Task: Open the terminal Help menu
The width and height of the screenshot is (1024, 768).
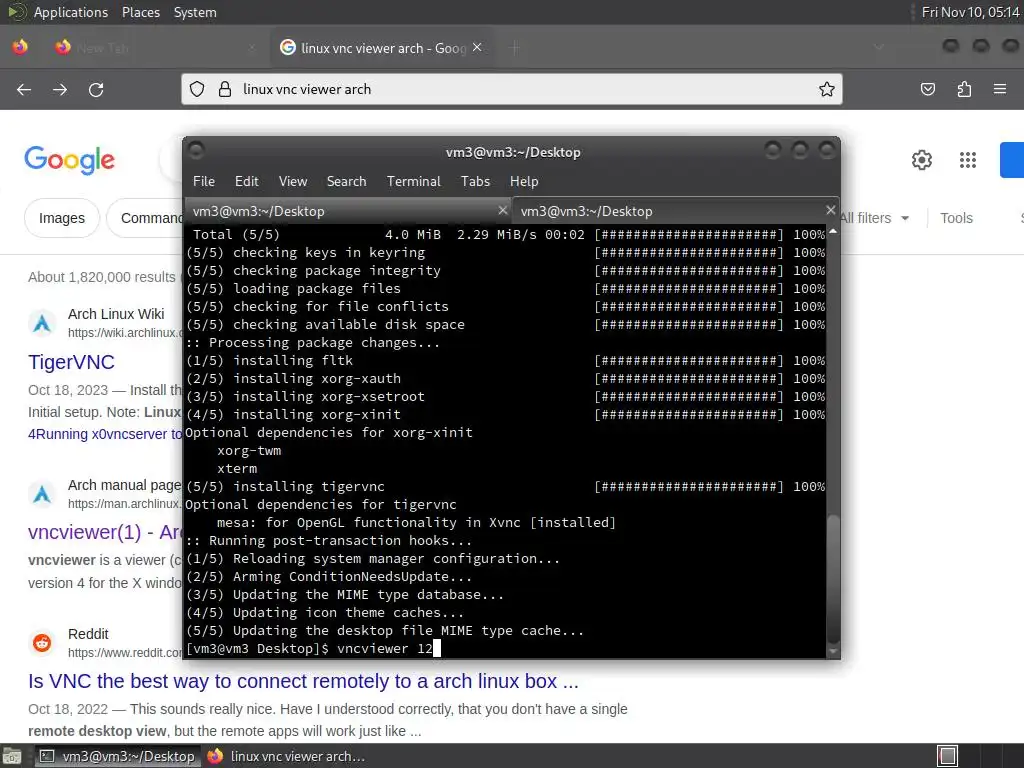Action: (x=524, y=182)
